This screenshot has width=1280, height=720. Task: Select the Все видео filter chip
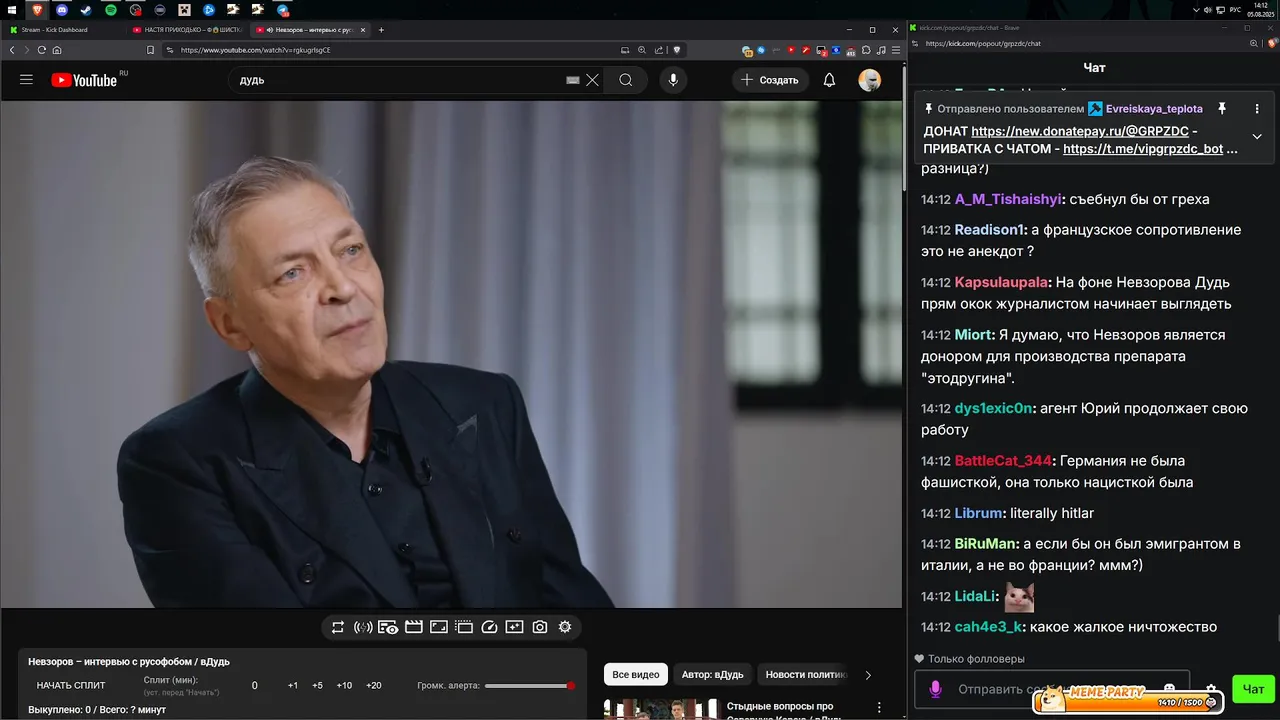tap(636, 675)
